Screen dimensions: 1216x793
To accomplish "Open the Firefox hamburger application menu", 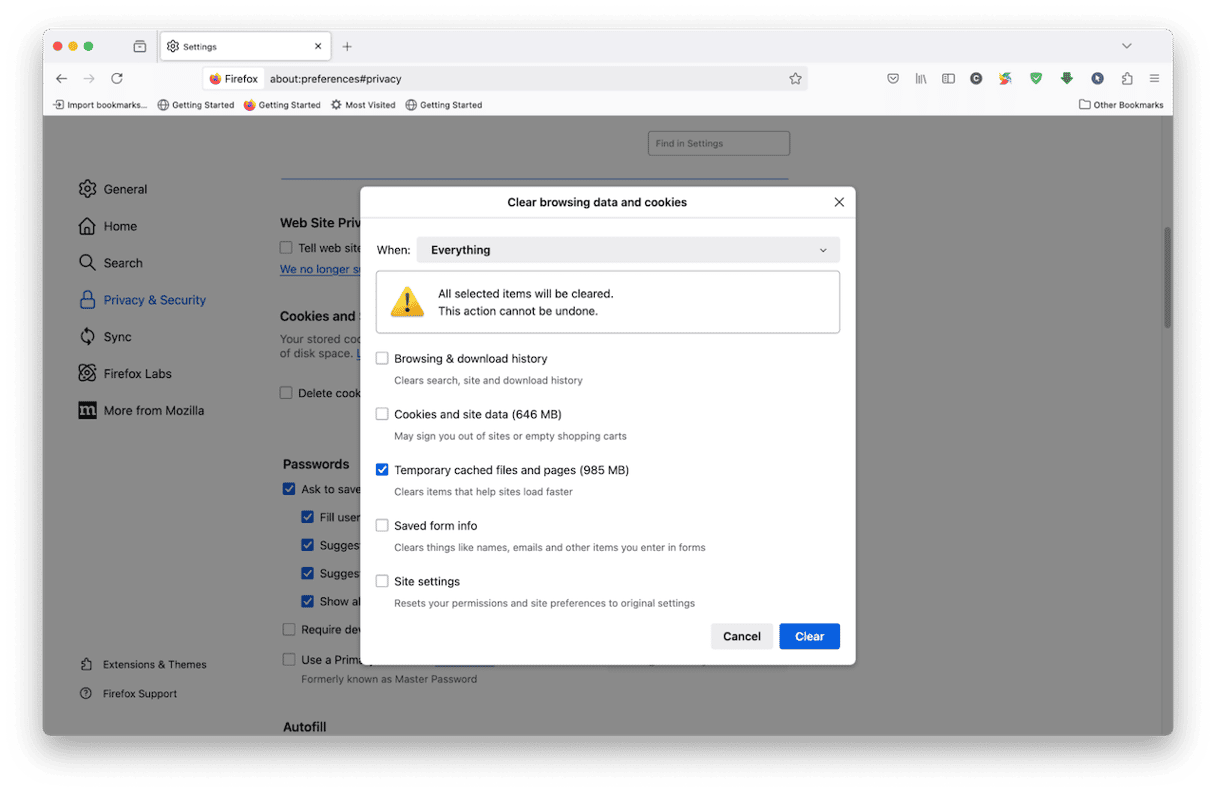I will pyautogui.click(x=1154, y=78).
